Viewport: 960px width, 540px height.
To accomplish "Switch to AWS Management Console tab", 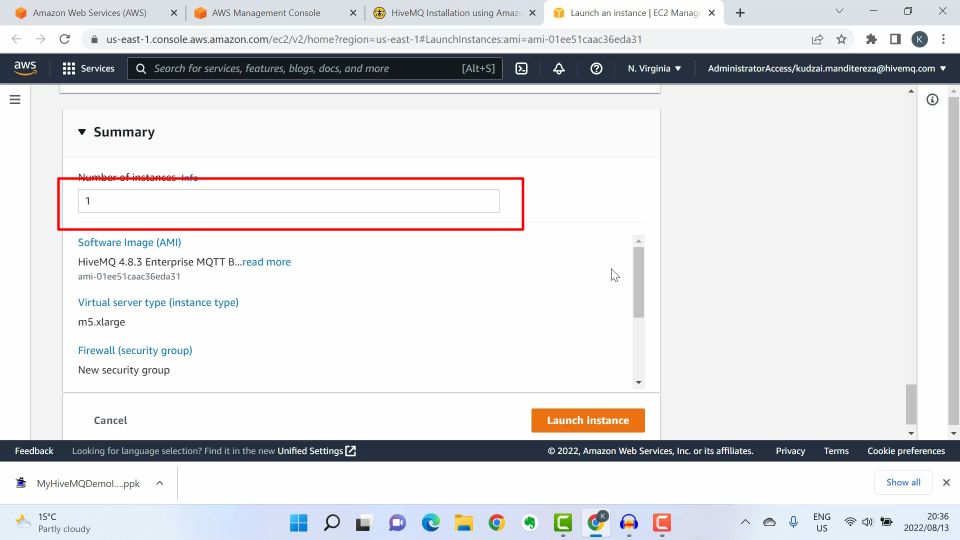I will coord(266,13).
